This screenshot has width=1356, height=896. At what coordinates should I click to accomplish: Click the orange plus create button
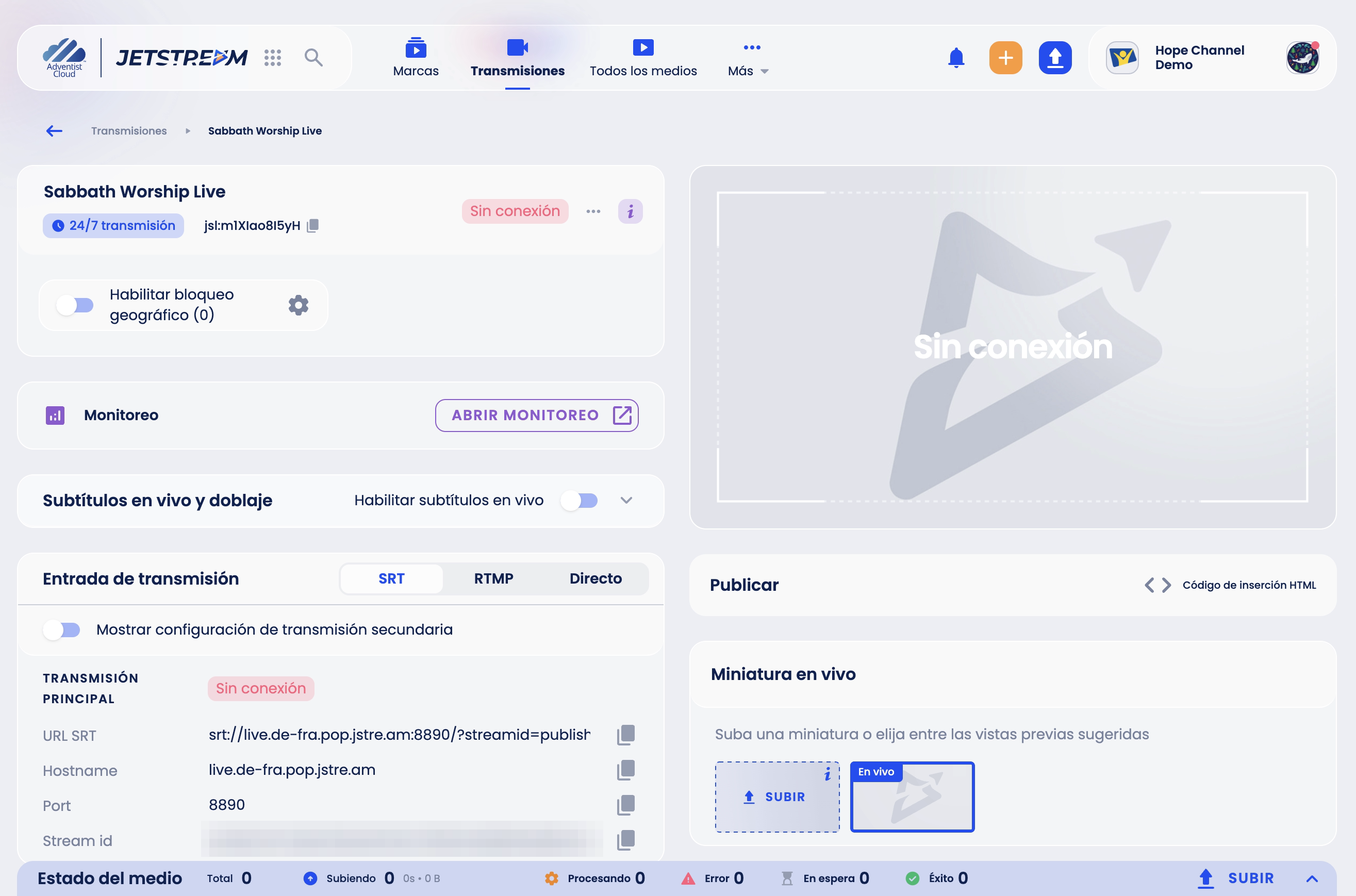point(1005,58)
